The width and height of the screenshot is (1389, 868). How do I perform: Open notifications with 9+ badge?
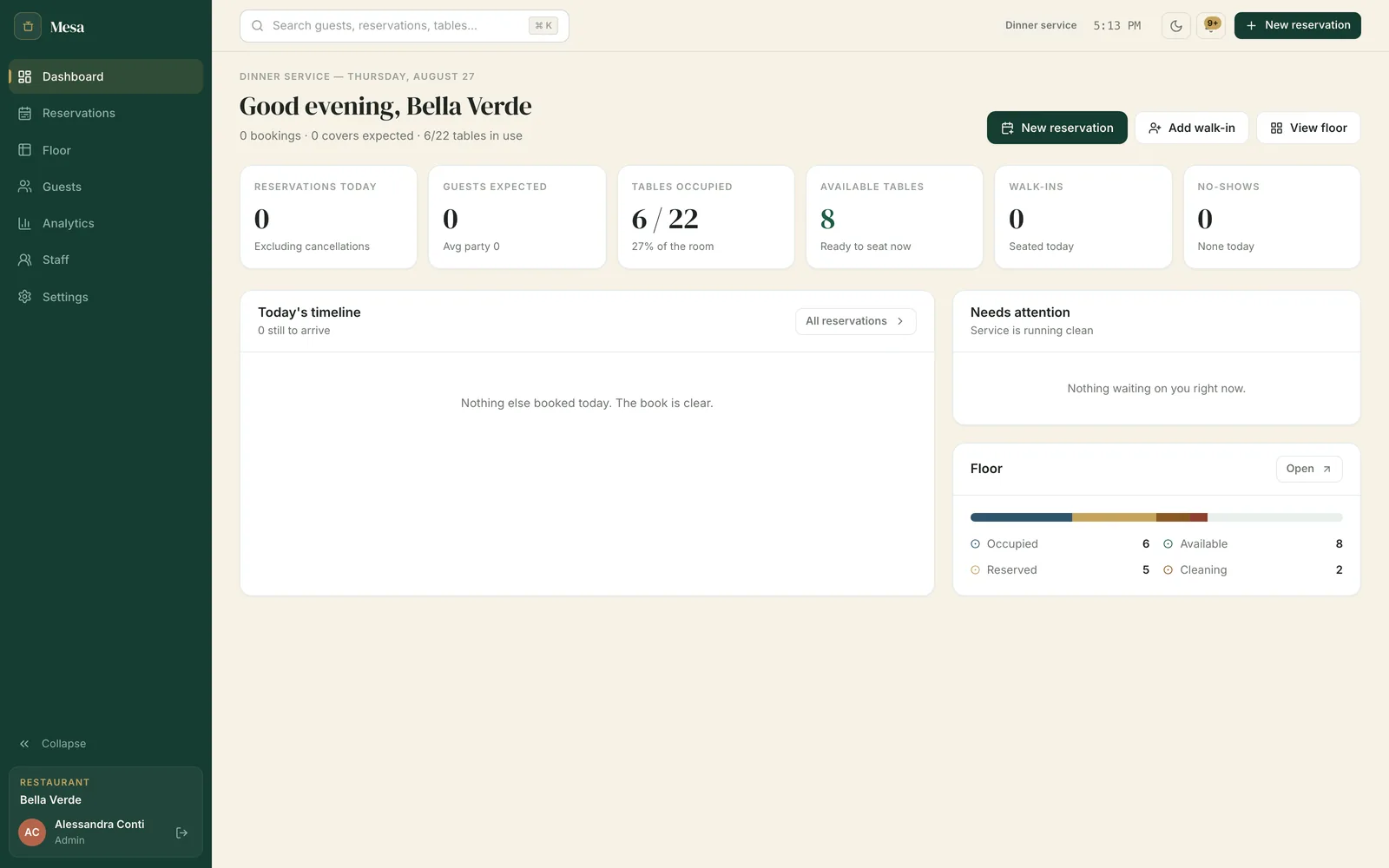coord(1211,26)
